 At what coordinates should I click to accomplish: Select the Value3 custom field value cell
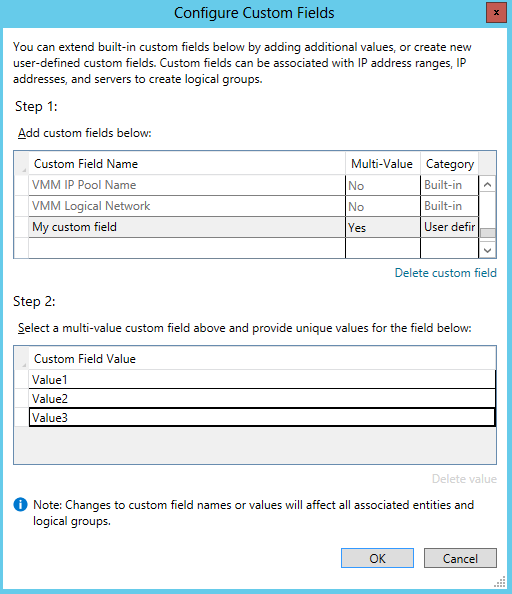coord(262,417)
